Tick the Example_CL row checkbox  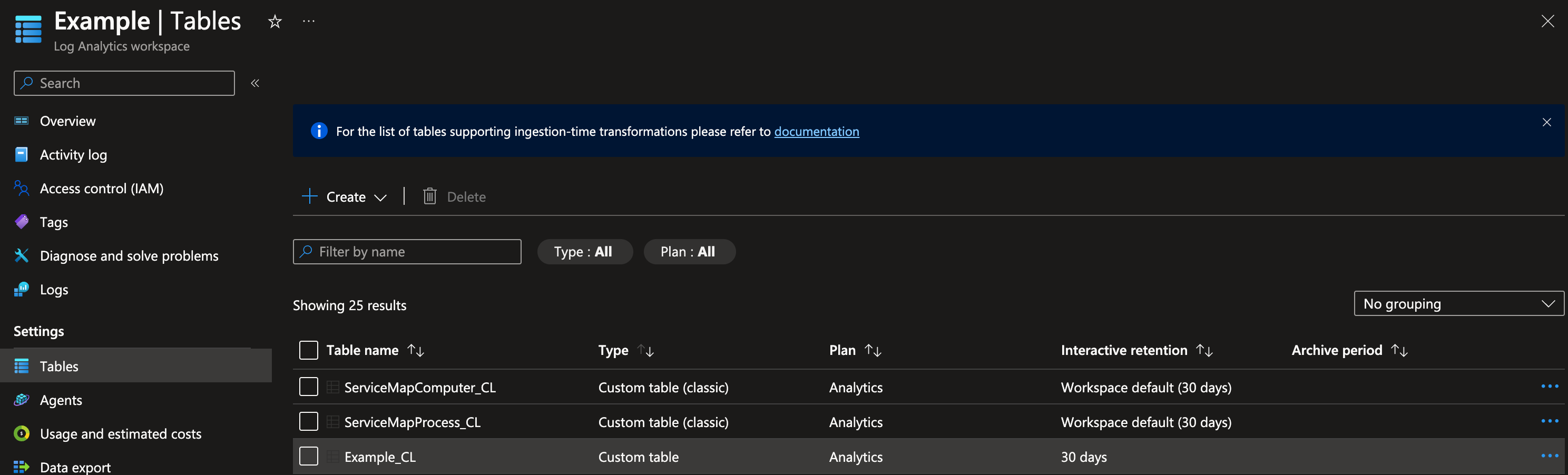pos(309,456)
